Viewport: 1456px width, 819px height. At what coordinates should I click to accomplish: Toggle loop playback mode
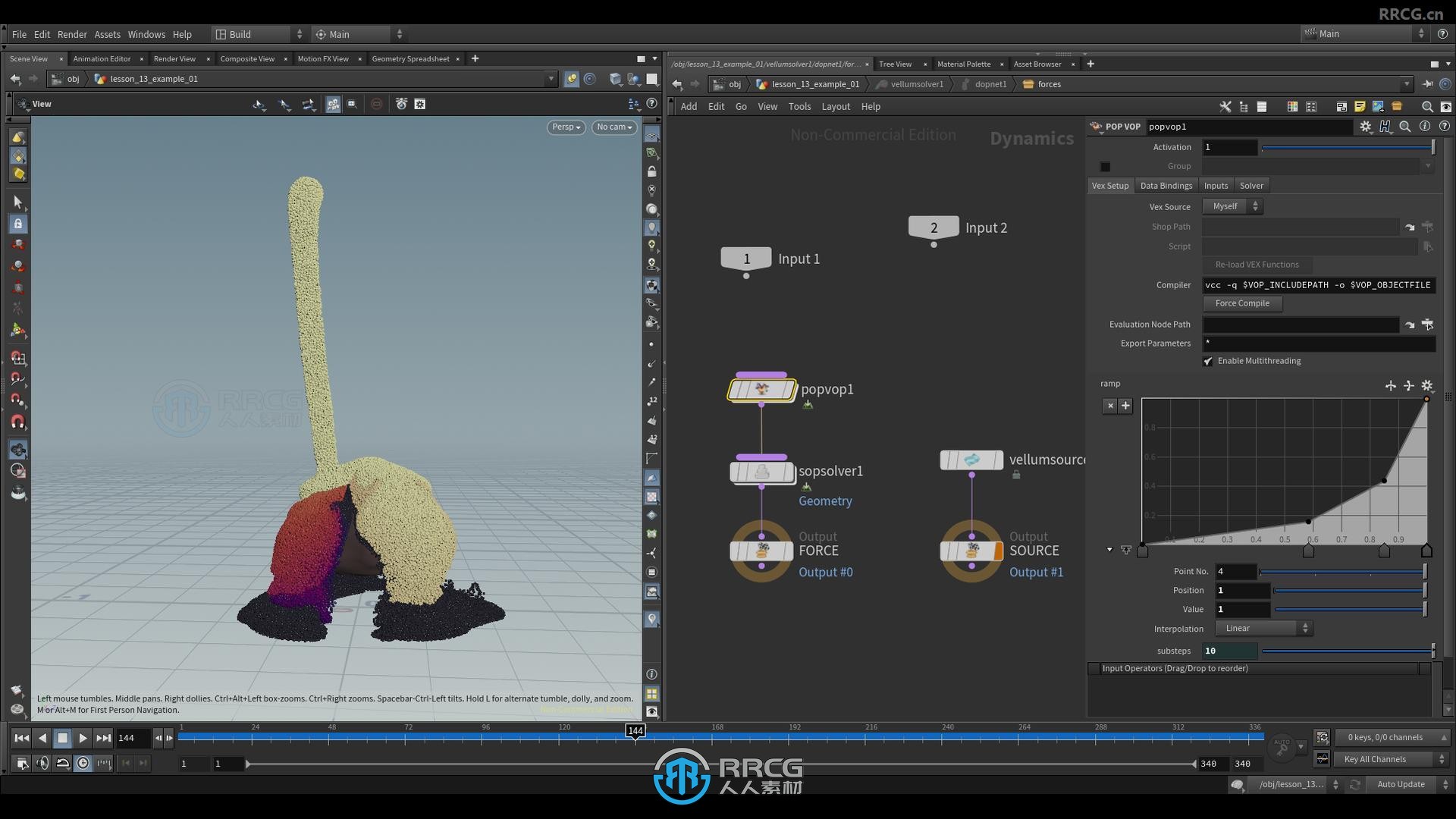coord(63,763)
